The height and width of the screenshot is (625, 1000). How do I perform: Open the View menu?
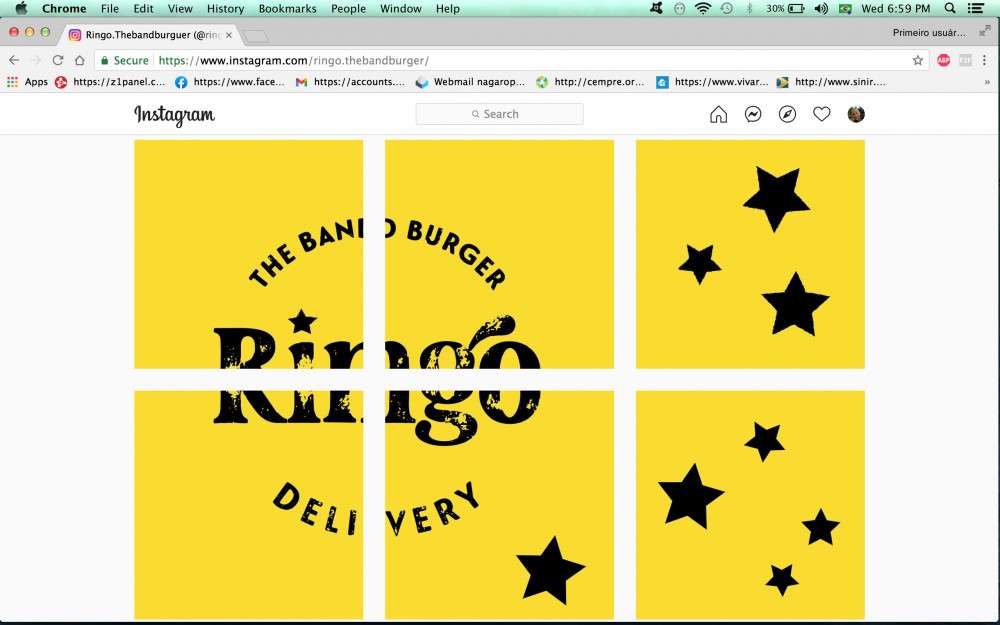click(x=180, y=8)
